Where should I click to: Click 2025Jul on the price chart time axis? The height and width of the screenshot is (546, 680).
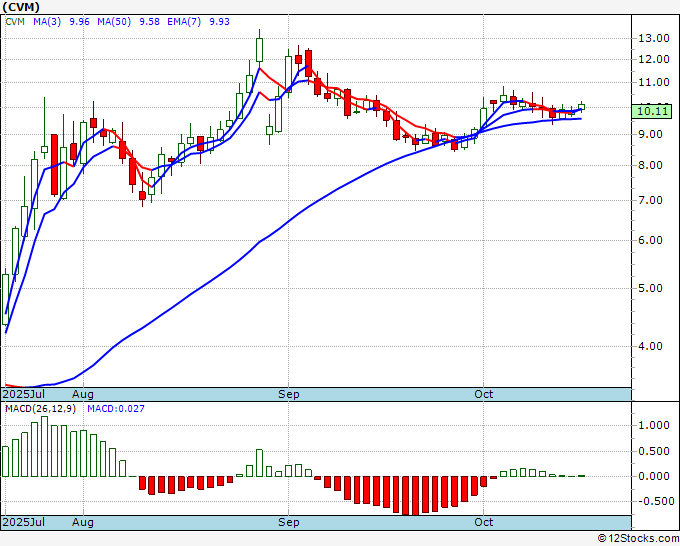(24, 394)
